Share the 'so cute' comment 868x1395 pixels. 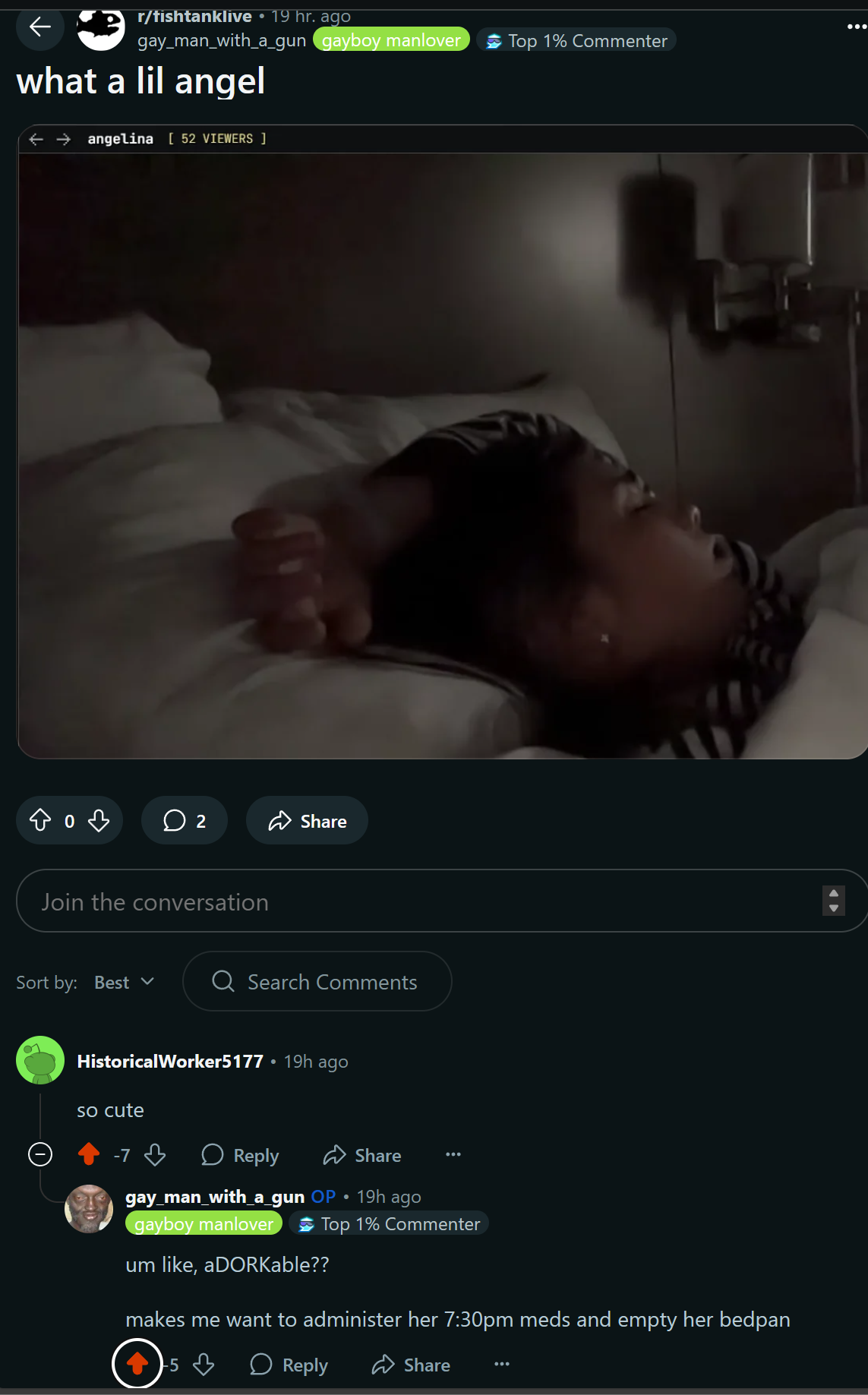tap(362, 1155)
